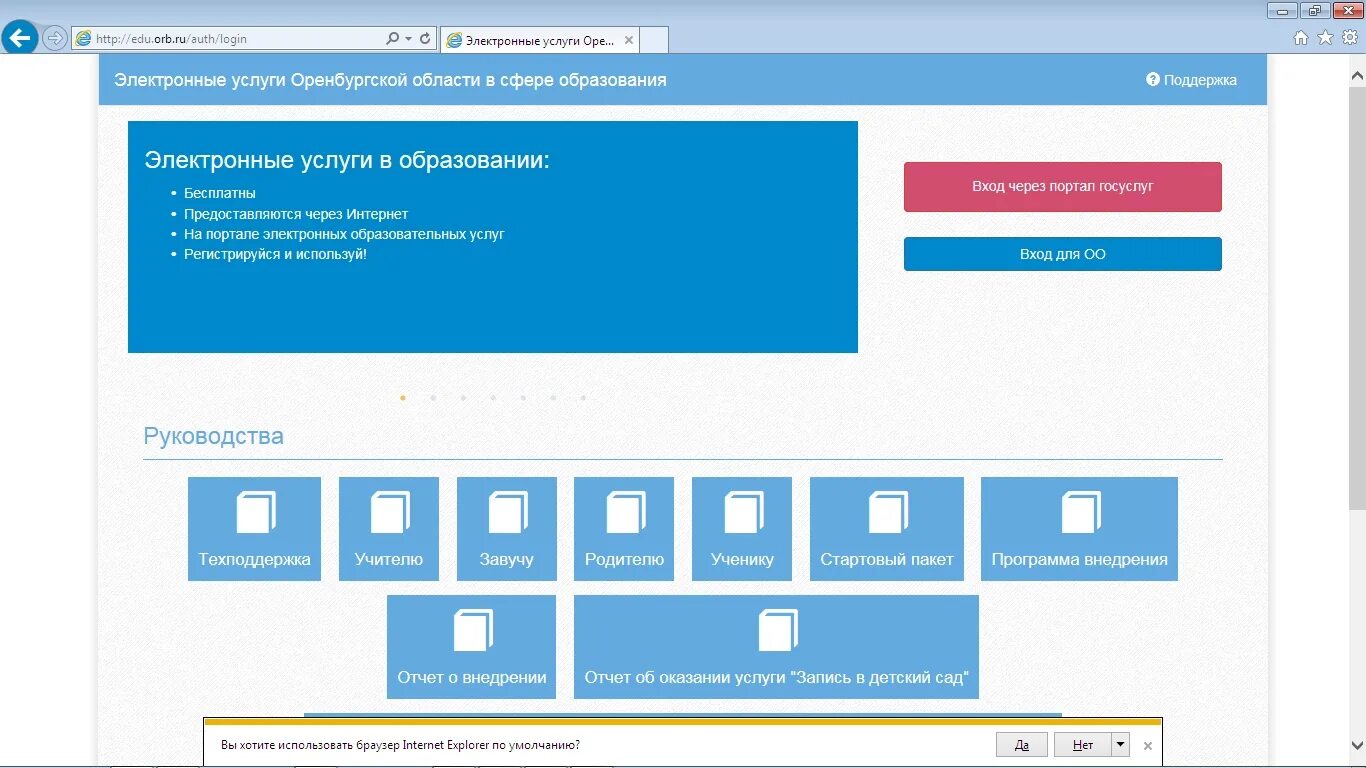
Task: Click Предоставляются через Интернет bullet text
Action: (296, 214)
